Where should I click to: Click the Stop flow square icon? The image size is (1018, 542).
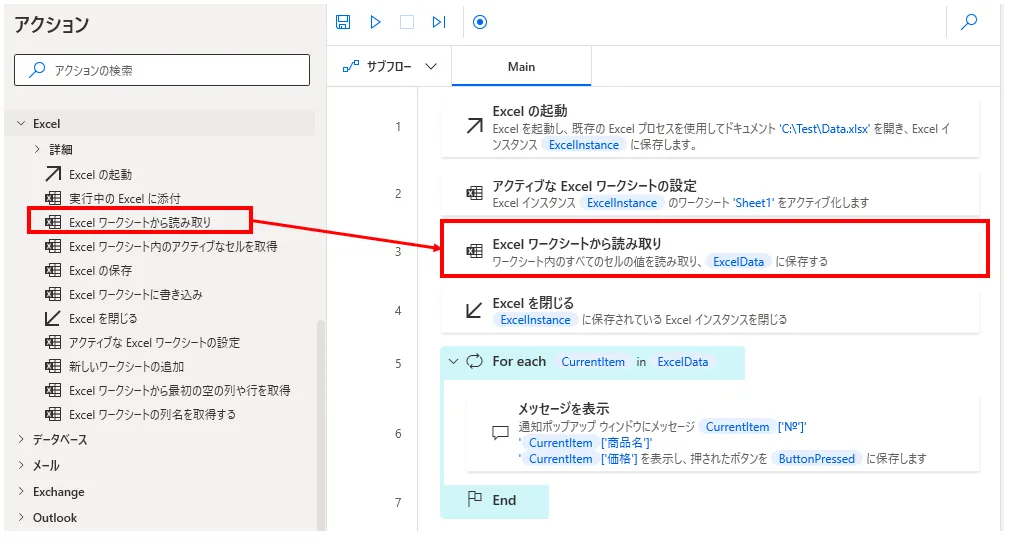coord(407,22)
